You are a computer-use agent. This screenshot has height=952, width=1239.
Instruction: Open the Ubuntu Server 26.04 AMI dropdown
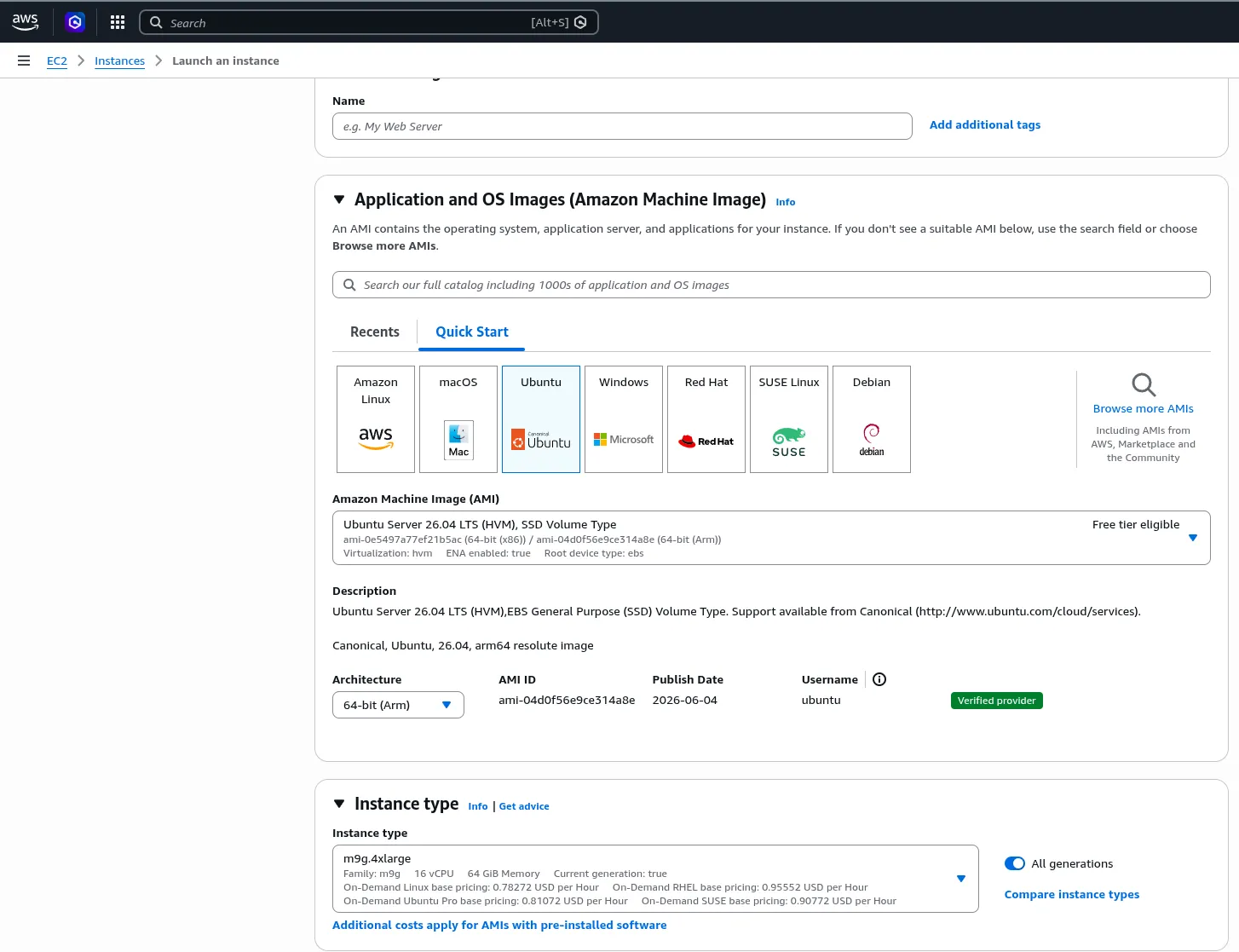click(771, 538)
